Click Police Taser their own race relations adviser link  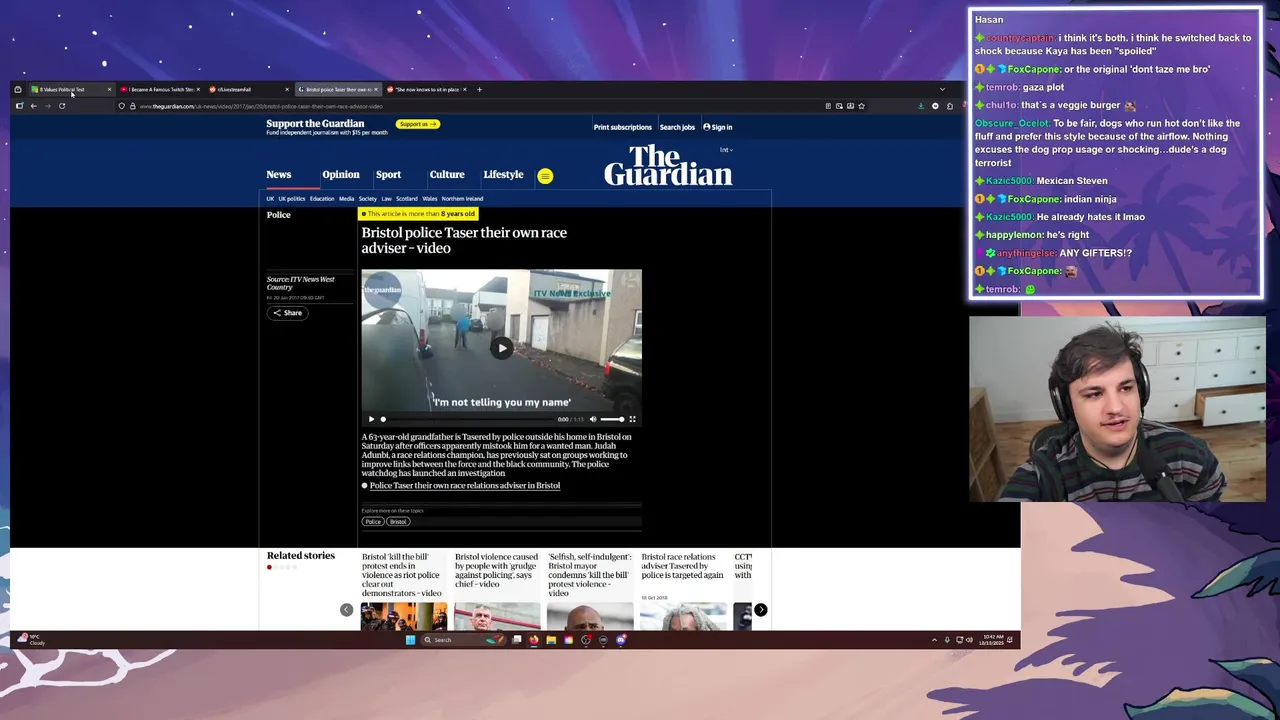tap(465, 486)
